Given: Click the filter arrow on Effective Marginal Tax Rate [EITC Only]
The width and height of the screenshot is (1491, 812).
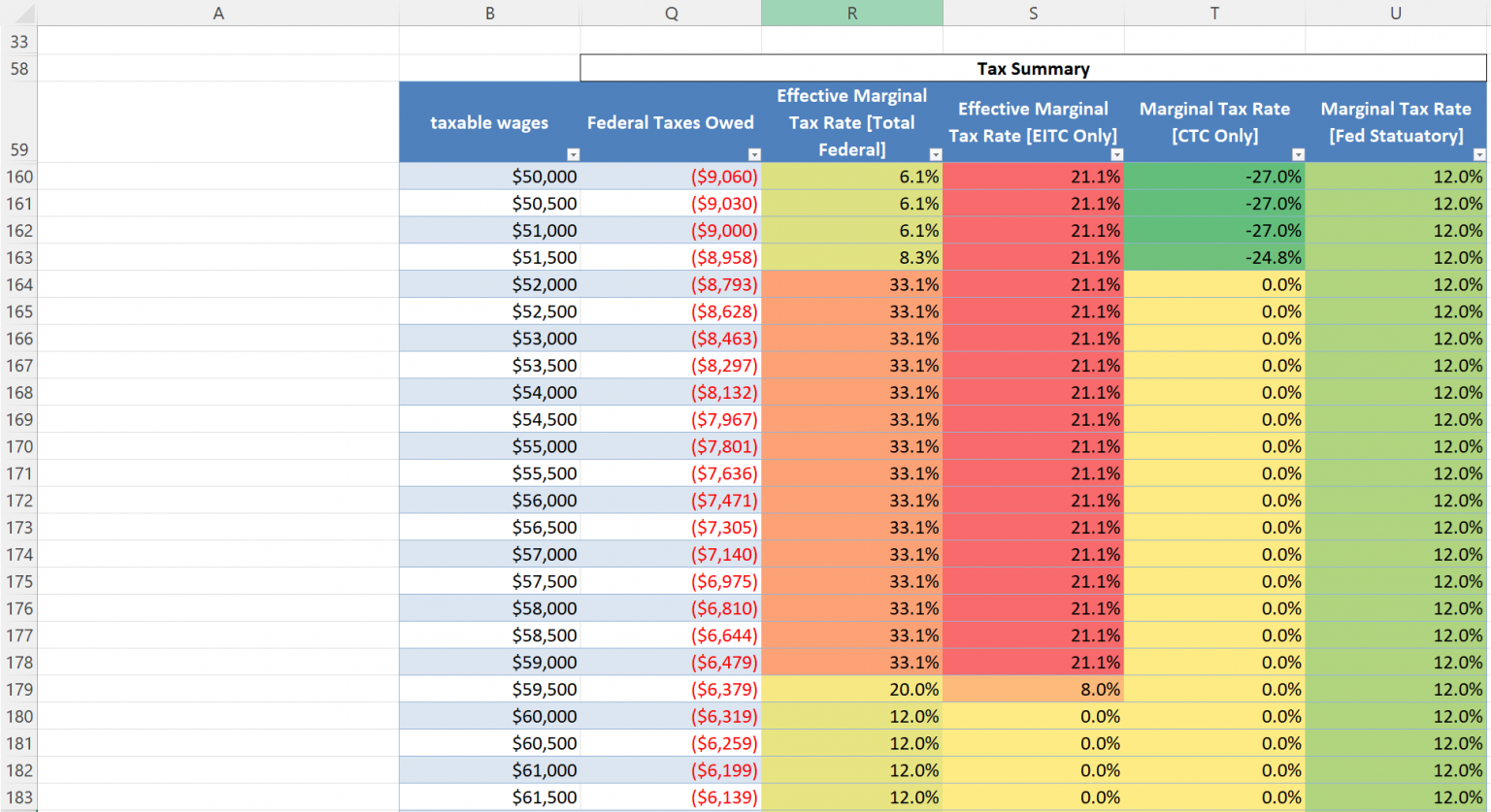Looking at the screenshot, I should [x=1117, y=153].
